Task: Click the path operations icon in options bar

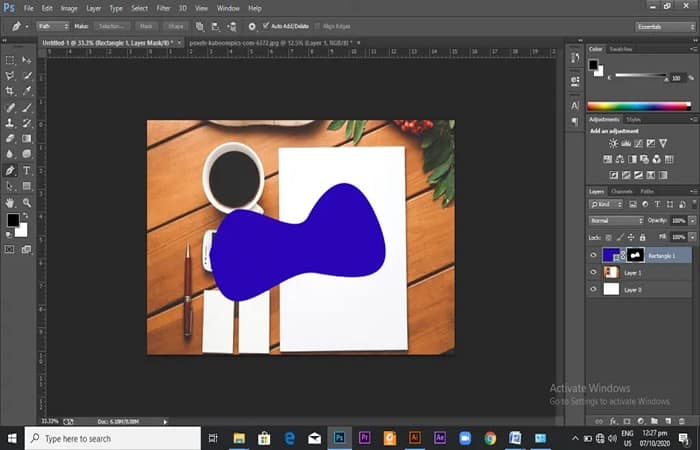Action: coord(200,26)
